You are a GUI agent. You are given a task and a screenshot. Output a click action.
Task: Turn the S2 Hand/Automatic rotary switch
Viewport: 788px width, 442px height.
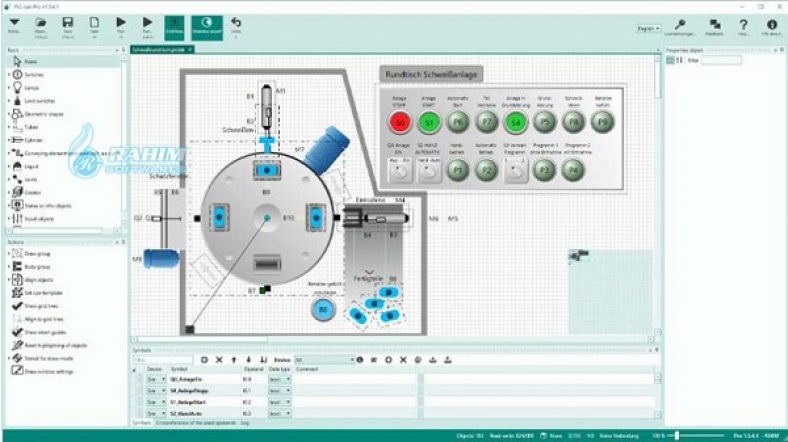pos(429,170)
